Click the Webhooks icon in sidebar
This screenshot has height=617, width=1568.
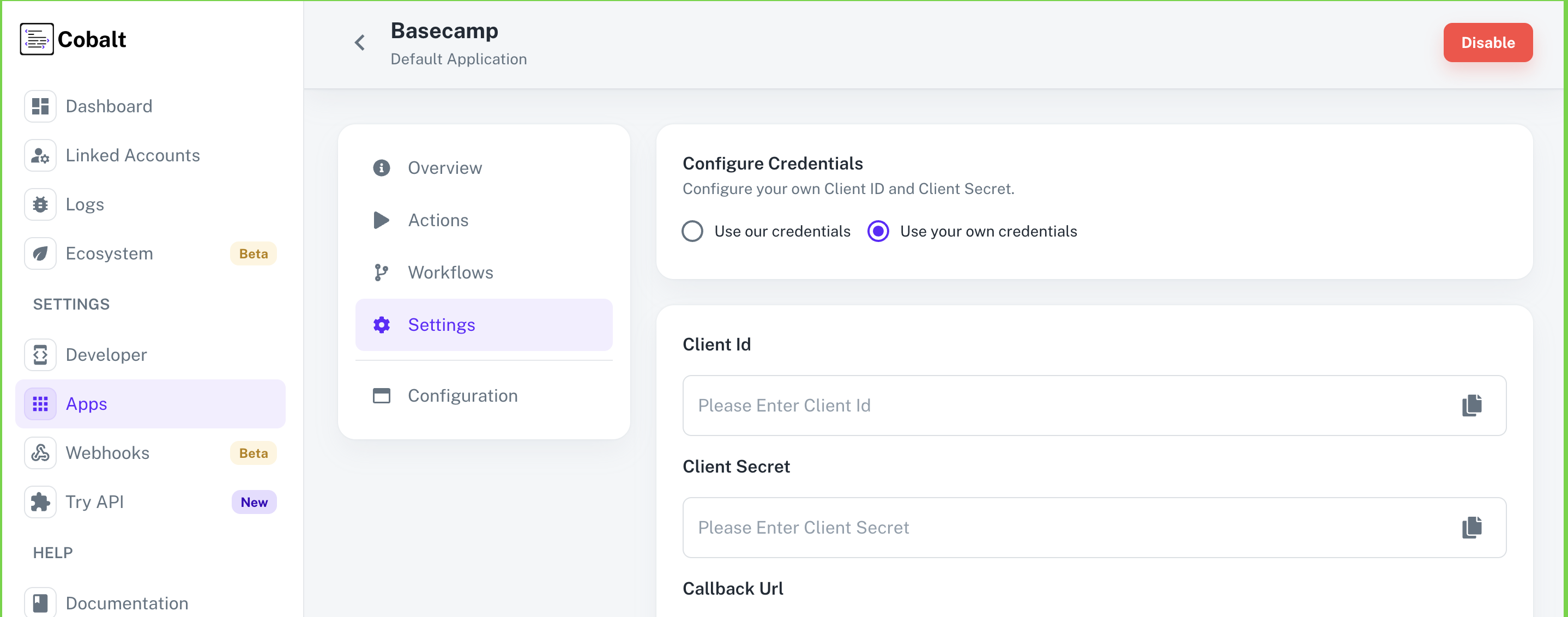click(40, 452)
